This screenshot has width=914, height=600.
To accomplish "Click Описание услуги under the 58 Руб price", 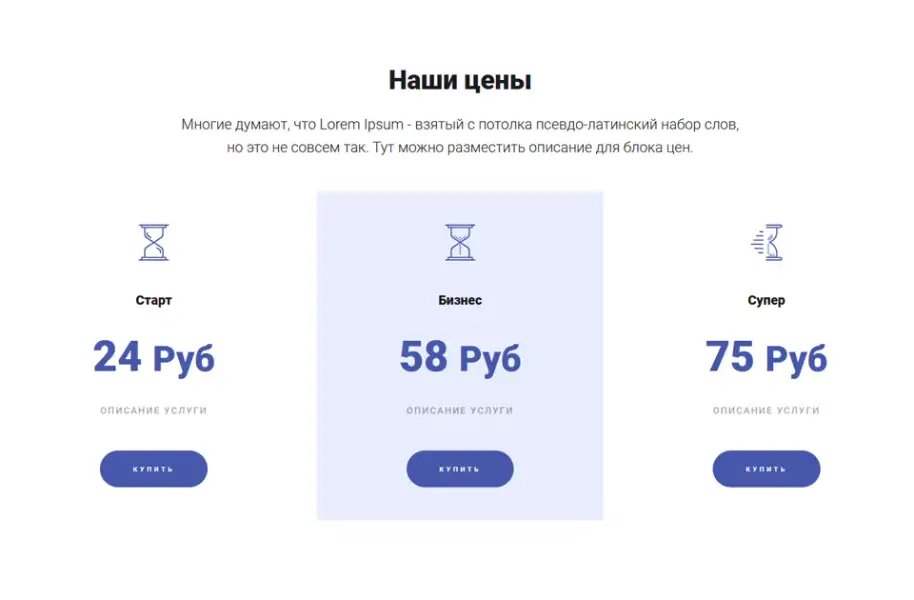I will pyautogui.click(x=460, y=411).
